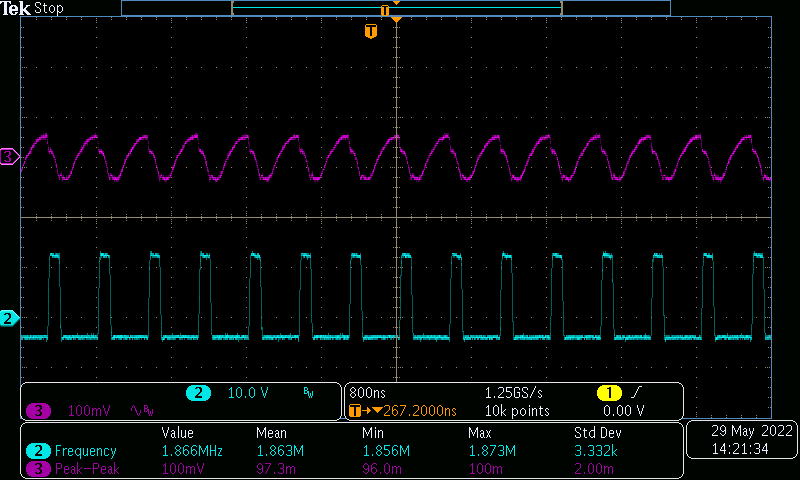The height and width of the screenshot is (480, 800).
Task: Click the orange trigger position T marker in graticule
Action: (x=371, y=31)
